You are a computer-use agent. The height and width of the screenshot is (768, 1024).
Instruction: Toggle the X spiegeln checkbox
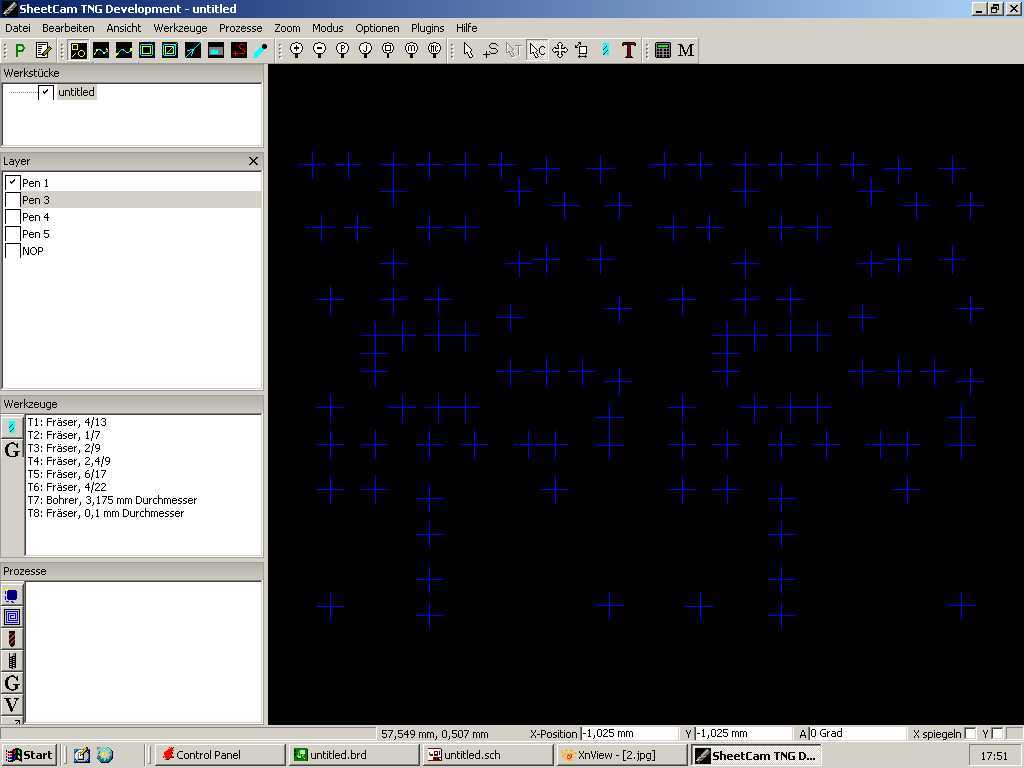coord(970,734)
